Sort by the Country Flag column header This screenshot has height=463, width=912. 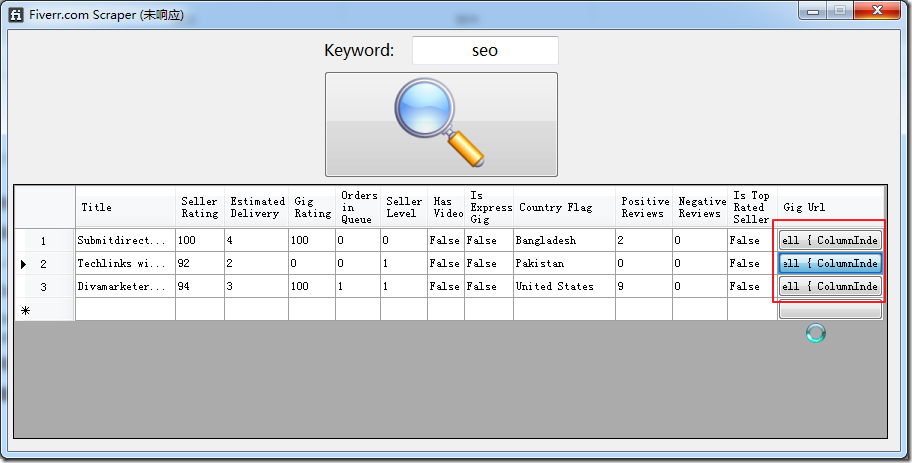[x=564, y=207]
